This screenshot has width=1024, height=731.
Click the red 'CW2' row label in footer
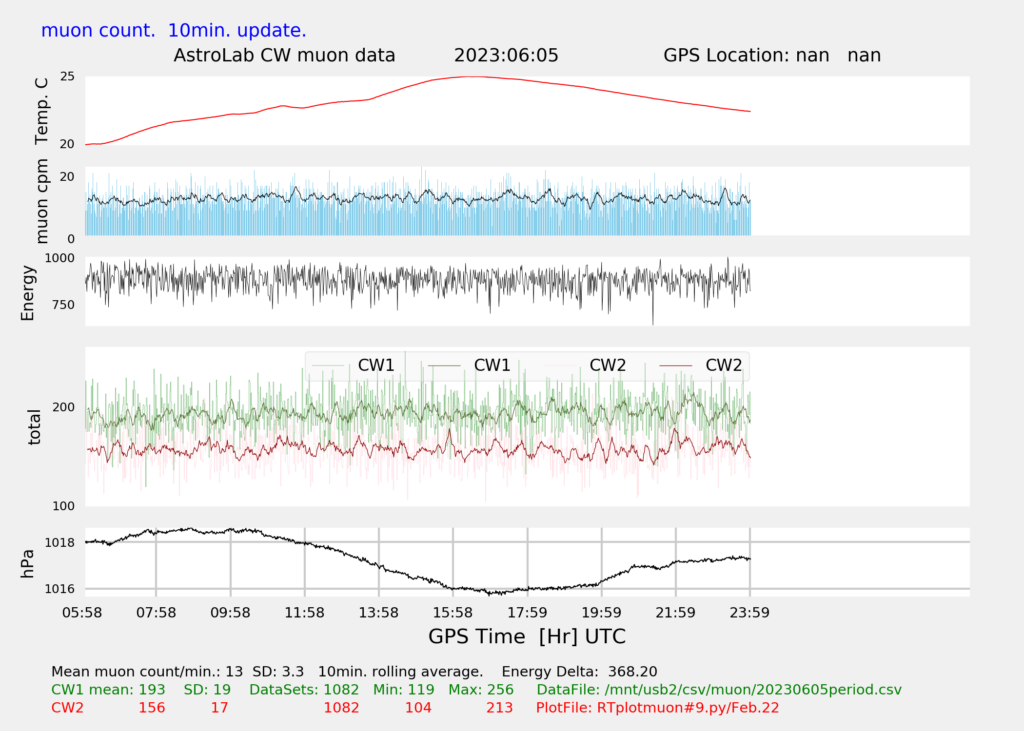(x=67, y=708)
